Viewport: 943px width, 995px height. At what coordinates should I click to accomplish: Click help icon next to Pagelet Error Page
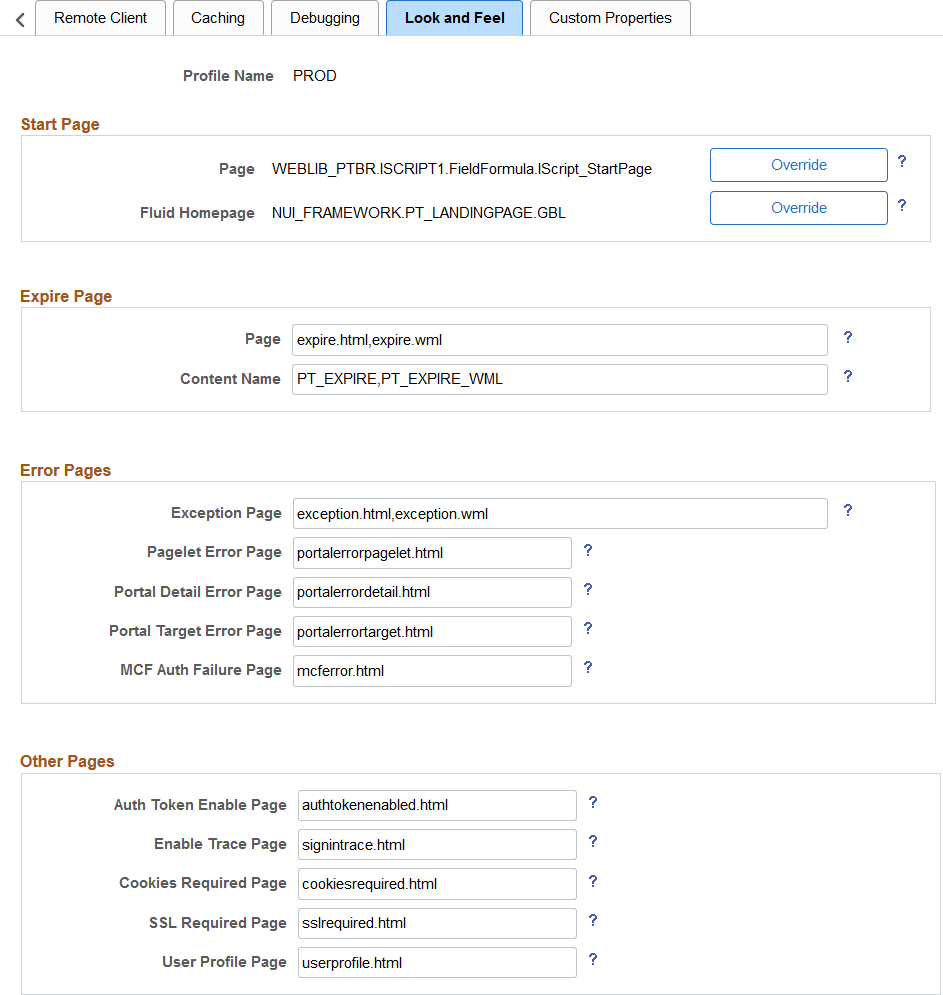pos(588,550)
